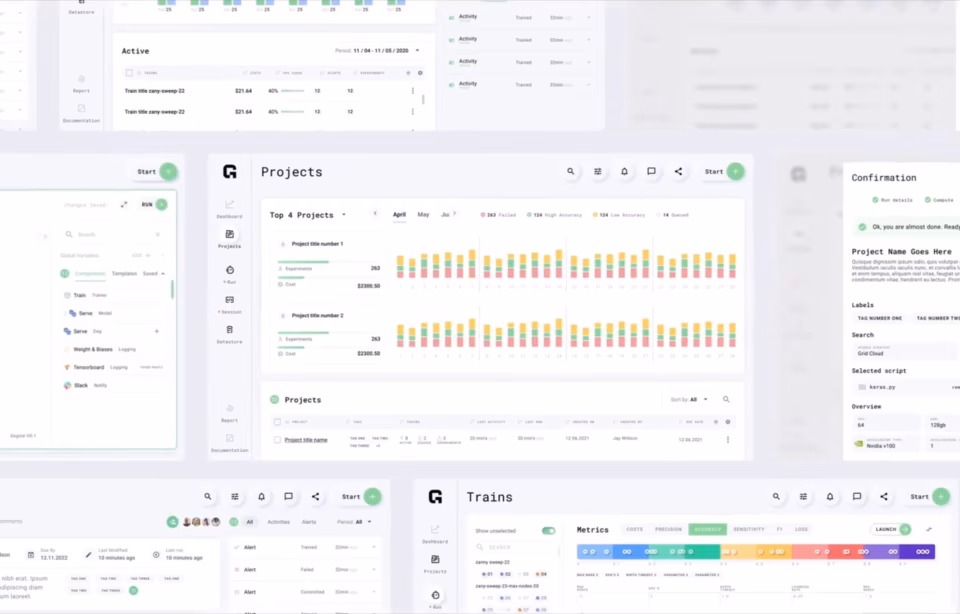Screen dimensions: 960x614
Task: Select Activities filter in bottom-left panel
Action: (x=279, y=522)
